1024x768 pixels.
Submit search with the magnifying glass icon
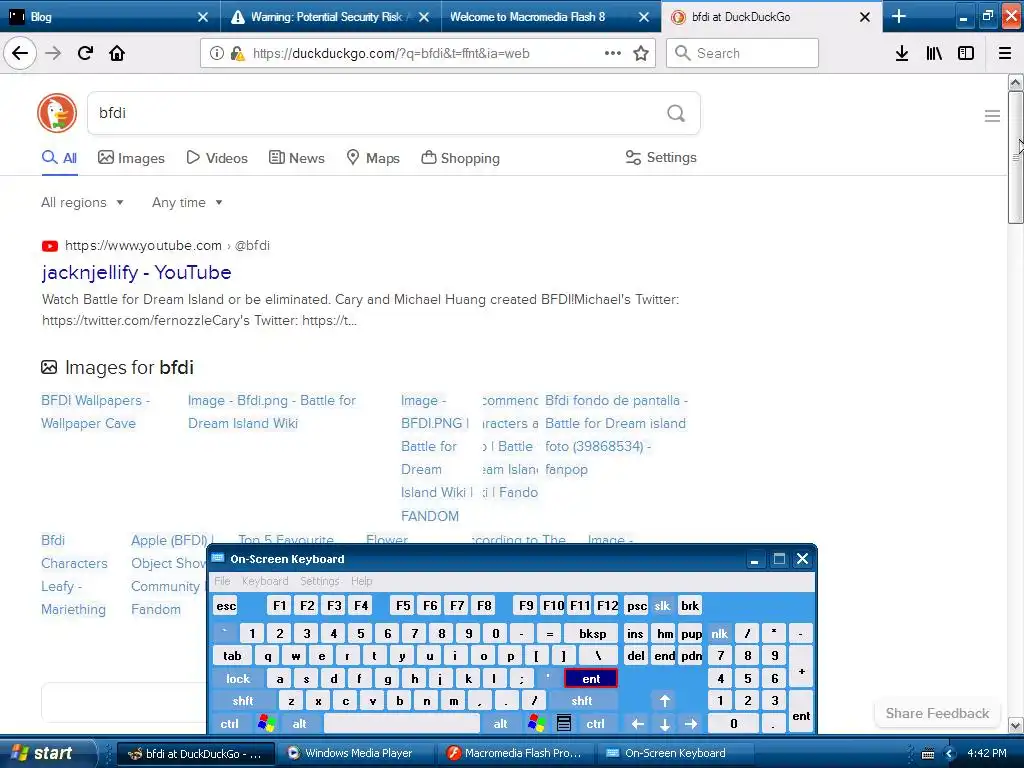[x=676, y=114]
